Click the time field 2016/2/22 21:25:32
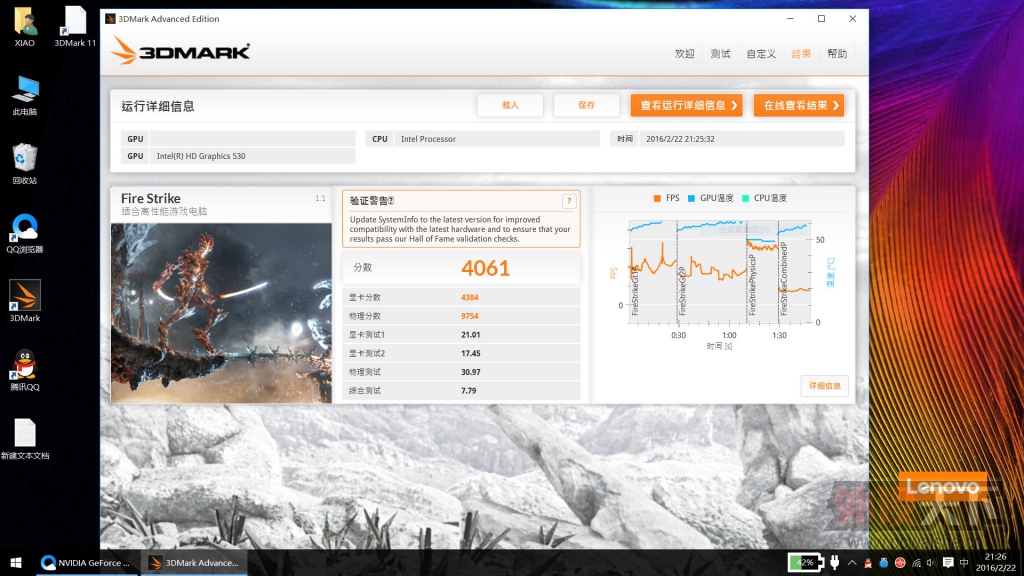This screenshot has width=1024, height=576. (742, 139)
